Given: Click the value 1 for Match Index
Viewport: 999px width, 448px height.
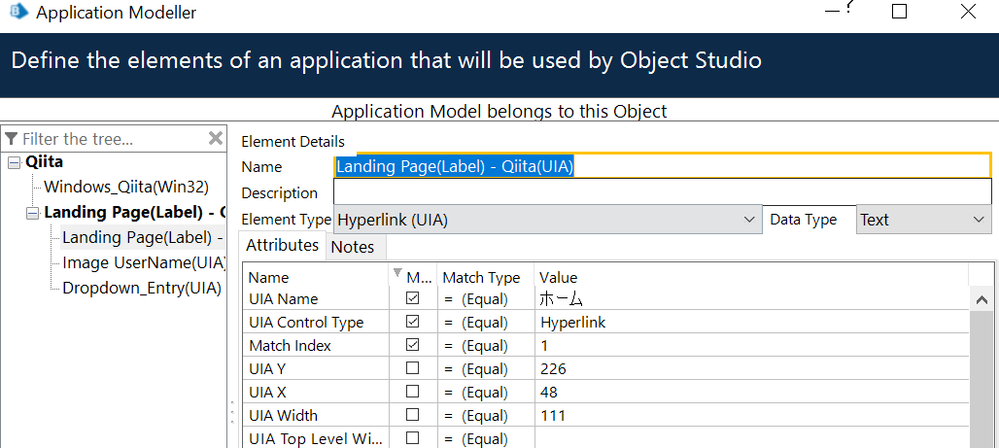Looking at the screenshot, I should click(544, 346).
